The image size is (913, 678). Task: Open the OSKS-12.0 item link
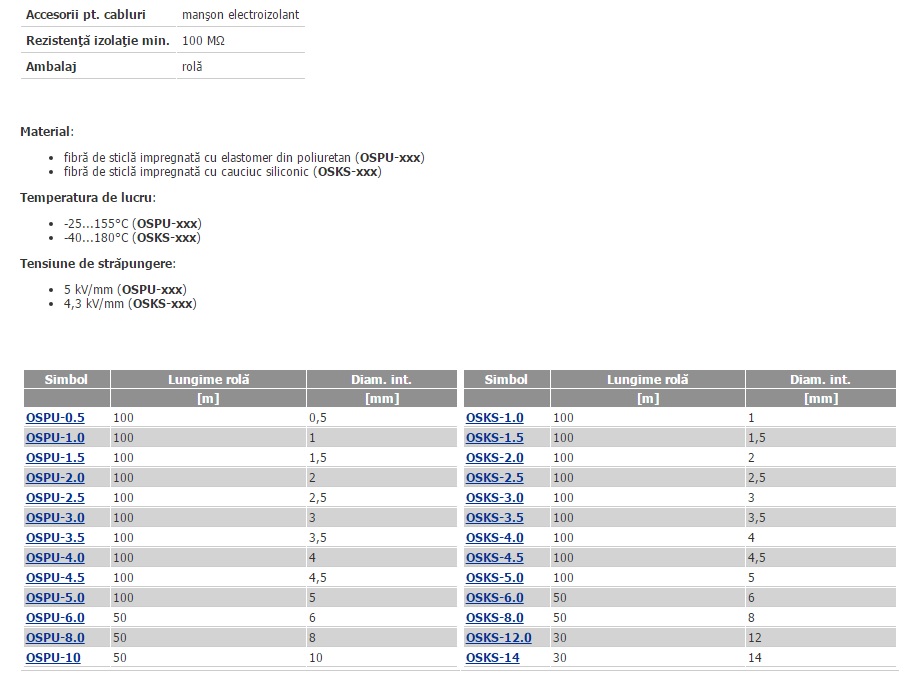[x=498, y=638]
